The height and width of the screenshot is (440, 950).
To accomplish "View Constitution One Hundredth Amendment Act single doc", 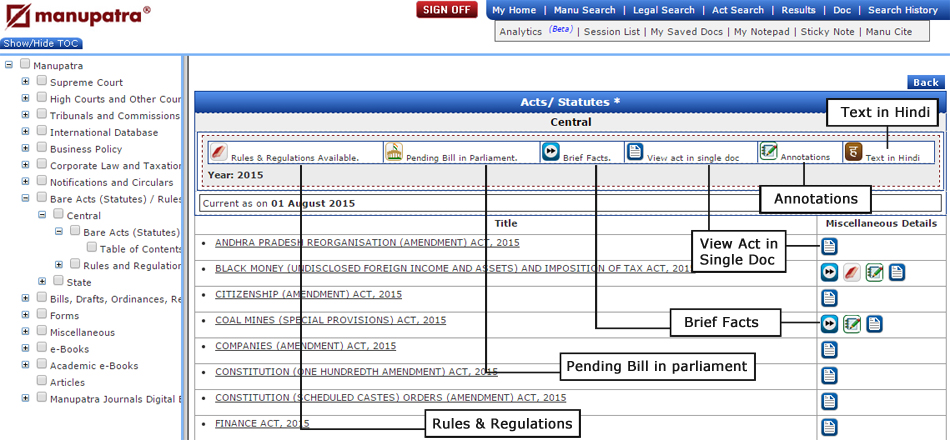I will [829, 376].
